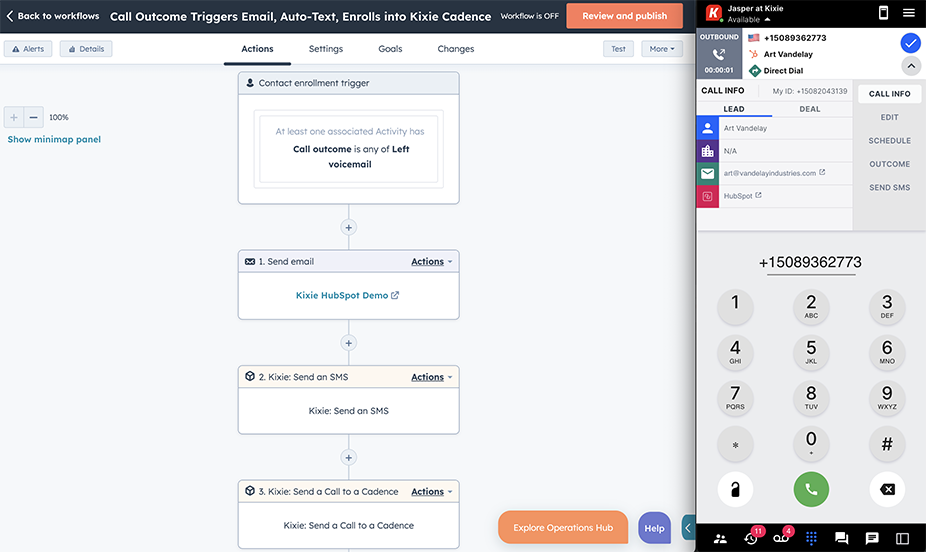The height and width of the screenshot is (552, 926).
Task: Zoom in workflow canvas with plus
Action: 14,117
